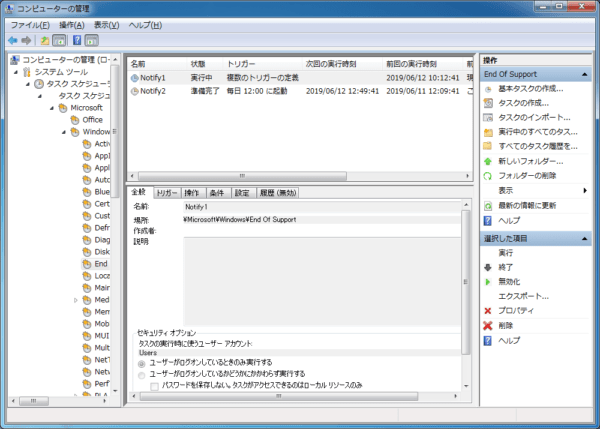Collapse the システム ツール tree node
The height and width of the screenshot is (429, 600).
[16, 72]
